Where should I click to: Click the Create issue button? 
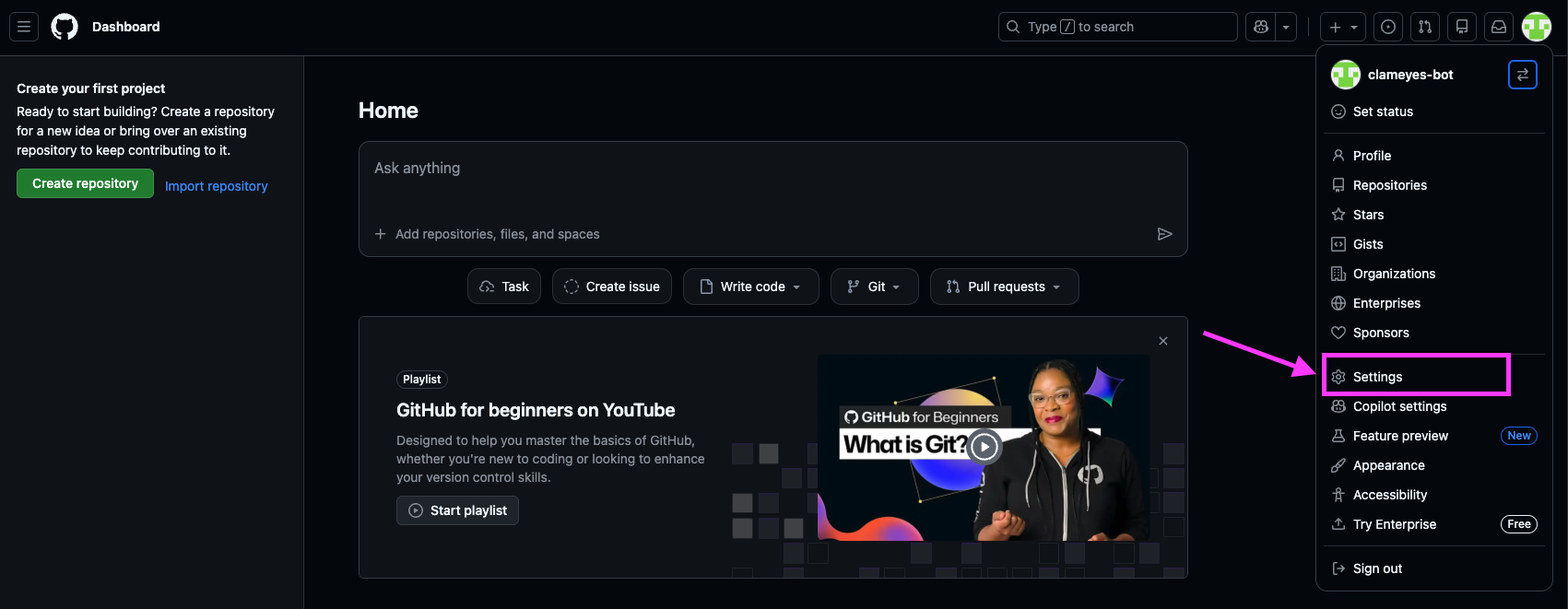[612, 287]
